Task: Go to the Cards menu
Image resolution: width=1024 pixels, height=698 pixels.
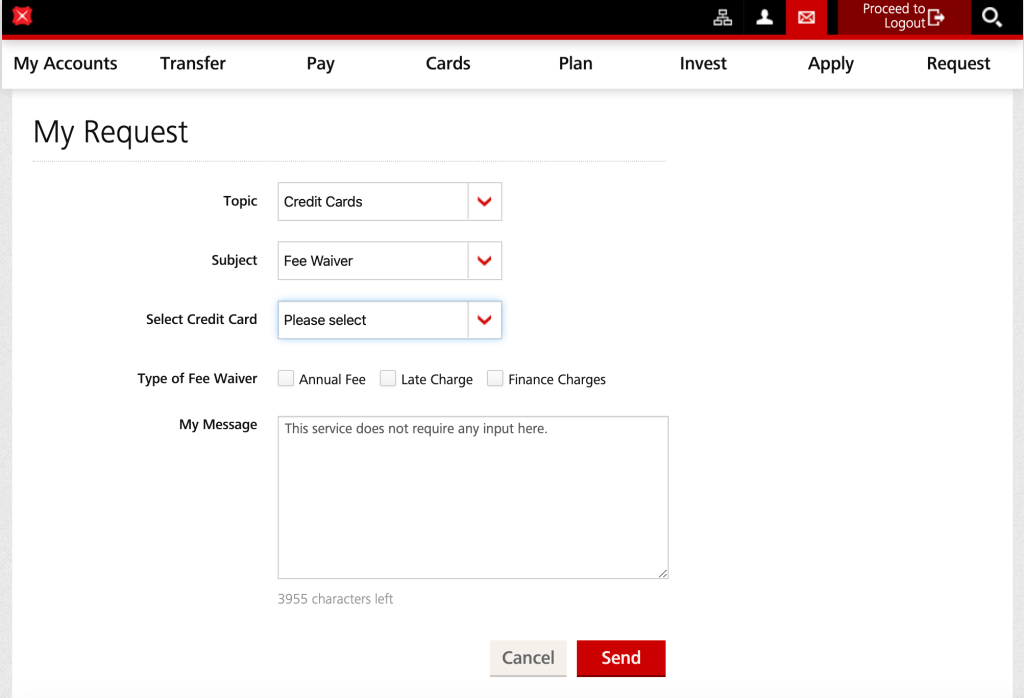Action: click(448, 63)
